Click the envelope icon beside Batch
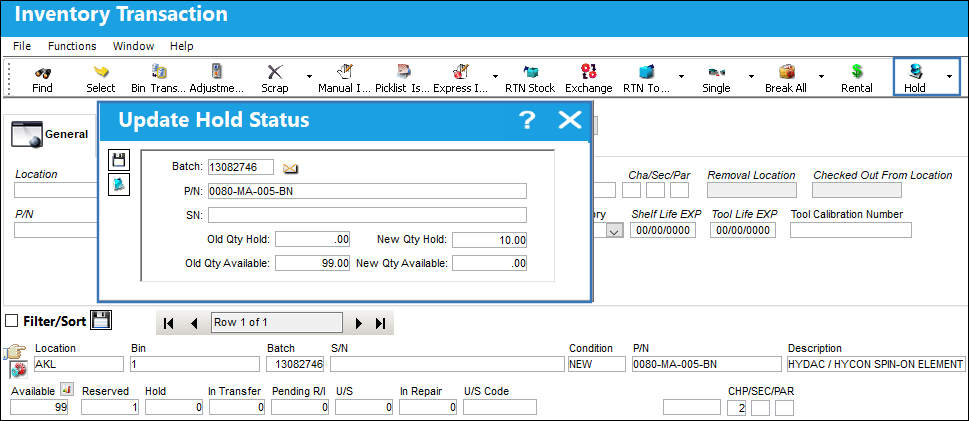The height and width of the screenshot is (421, 969). point(290,168)
